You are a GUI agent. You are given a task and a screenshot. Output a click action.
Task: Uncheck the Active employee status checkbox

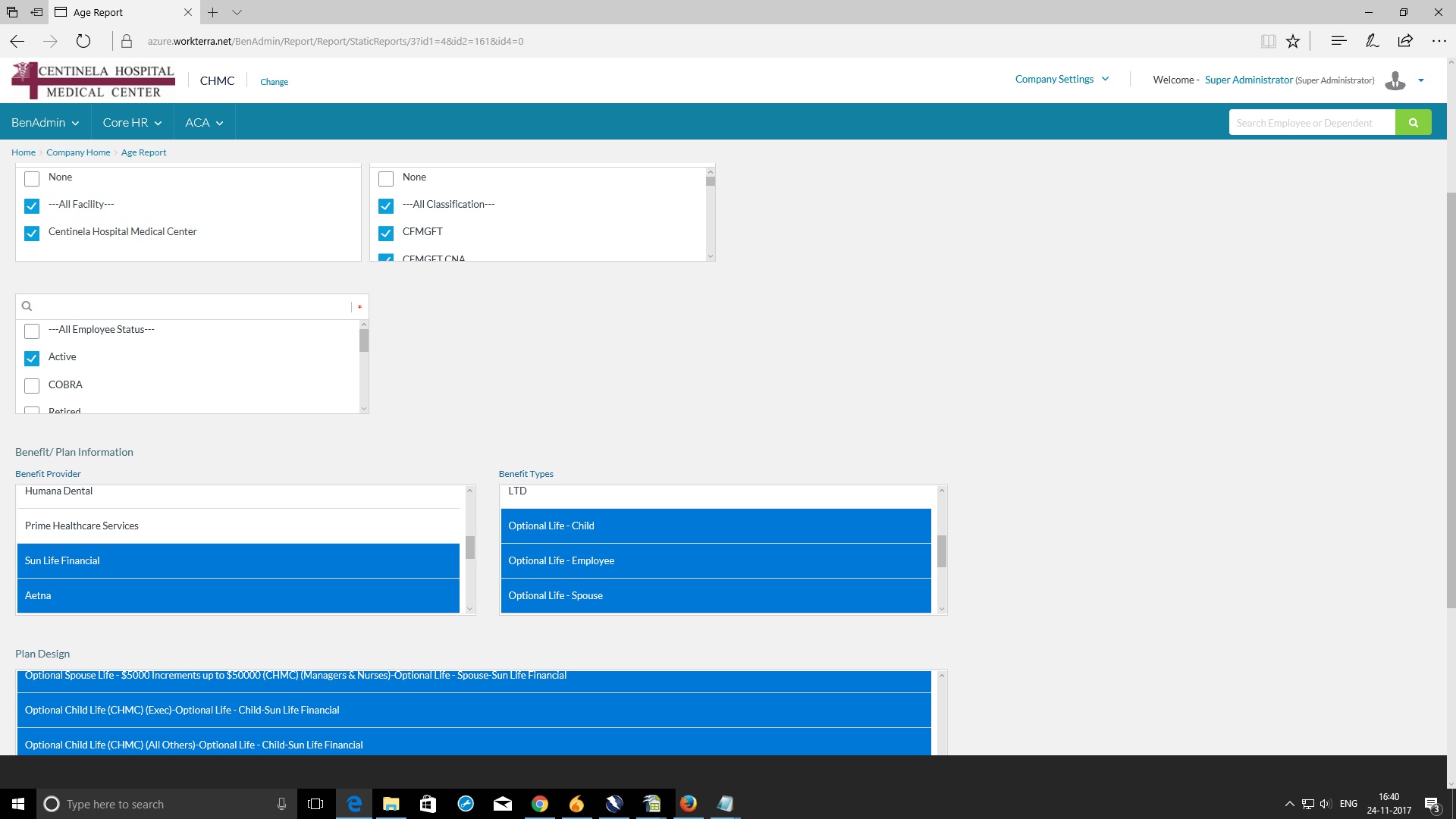click(x=32, y=358)
